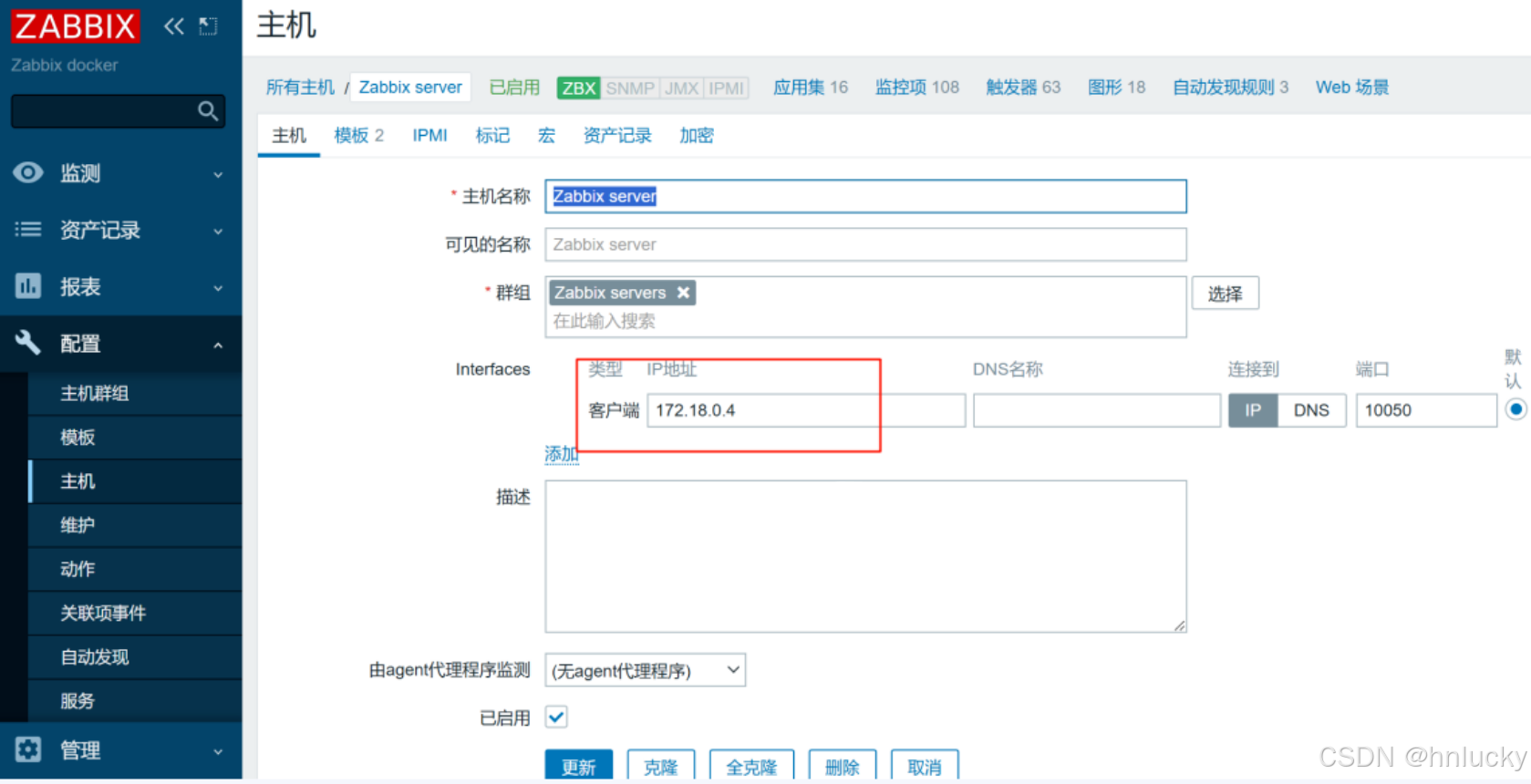
Task: Focus the DNS名称 input field
Action: point(1097,410)
